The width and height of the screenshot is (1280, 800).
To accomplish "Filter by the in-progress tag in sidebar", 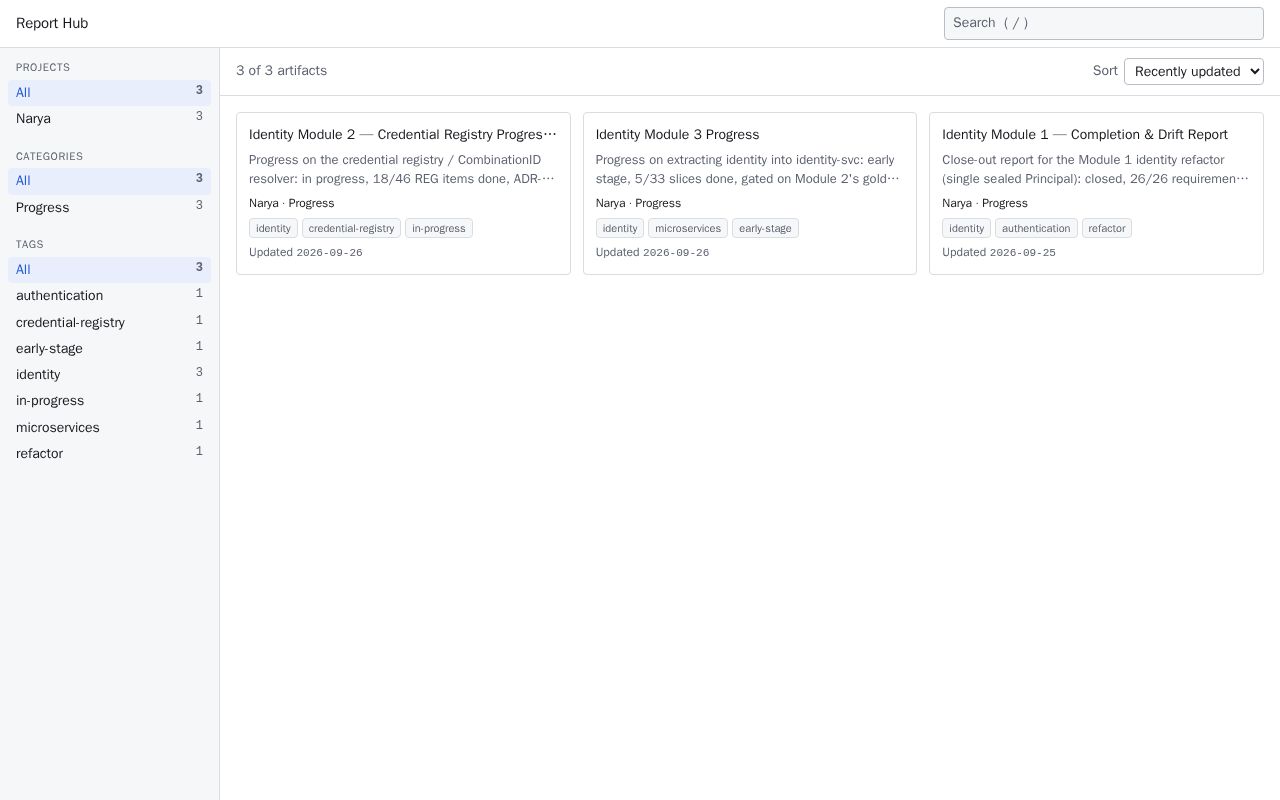I will tap(109, 400).
